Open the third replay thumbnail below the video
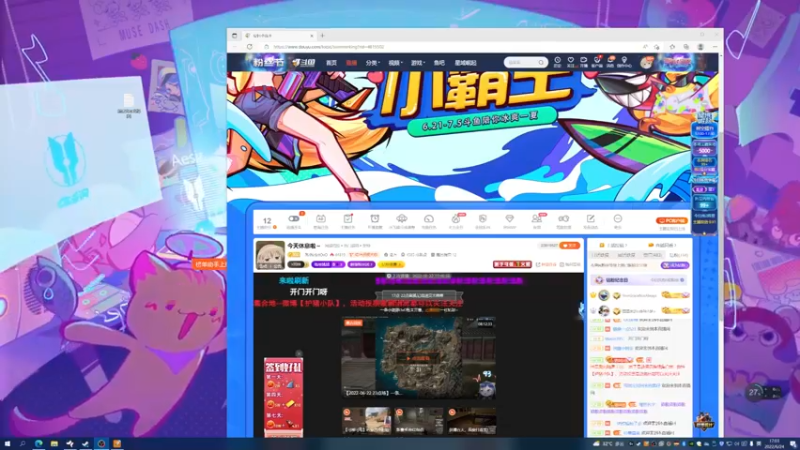Image resolution: width=800 pixels, height=450 pixels. (x=470, y=421)
